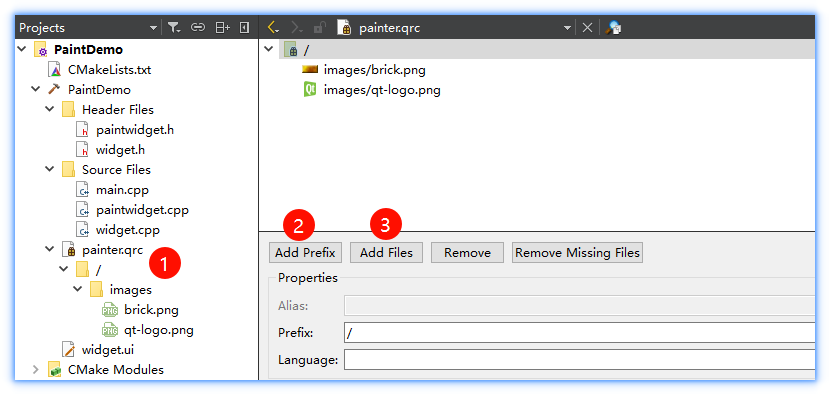The image size is (830, 395).
Task: Click the Header Files folder icon
Action: coord(68,110)
